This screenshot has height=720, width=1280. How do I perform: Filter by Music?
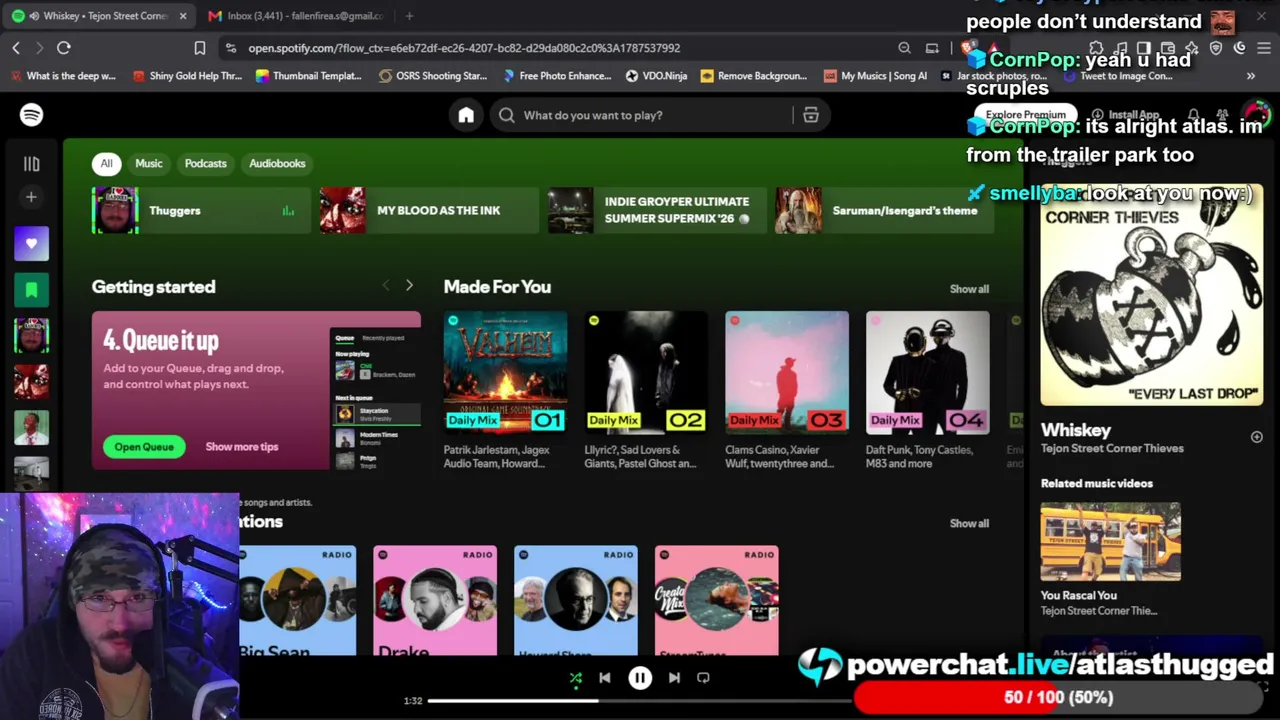pos(149,163)
